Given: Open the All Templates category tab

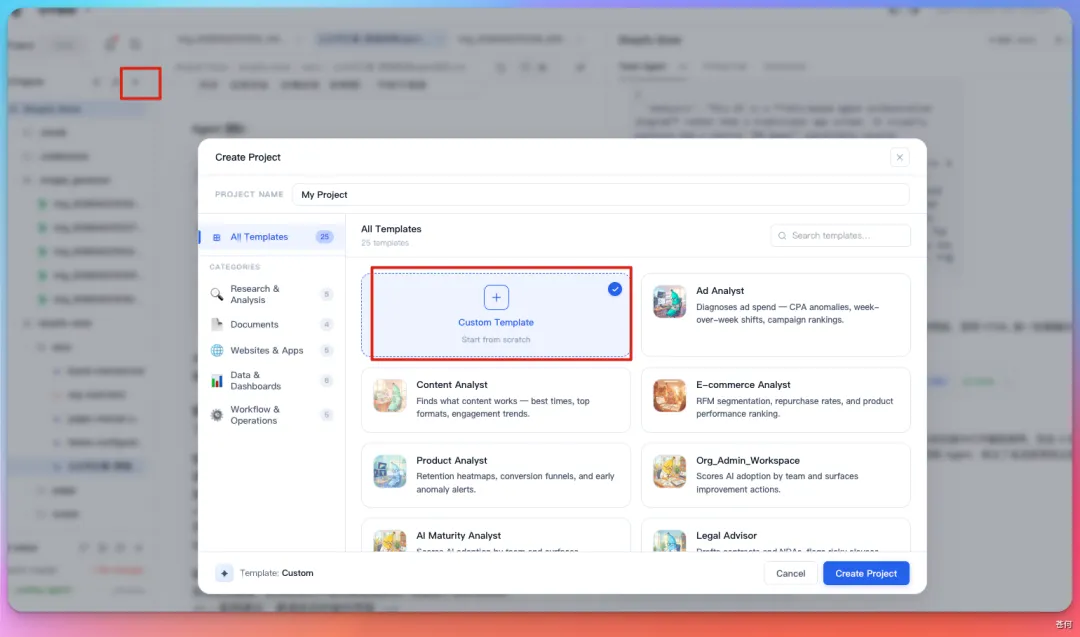Looking at the screenshot, I should [259, 237].
